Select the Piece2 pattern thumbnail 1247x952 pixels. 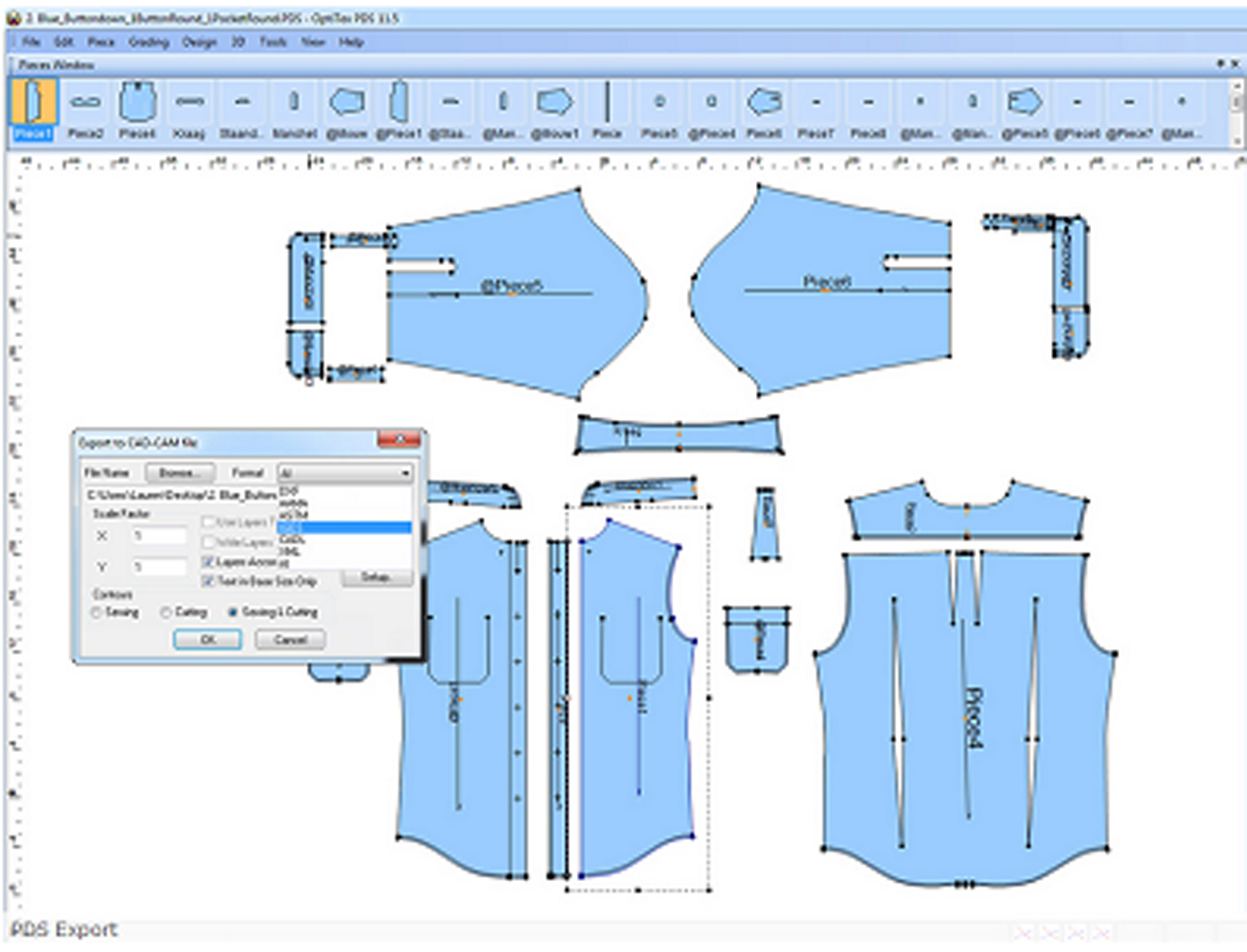pos(85,109)
